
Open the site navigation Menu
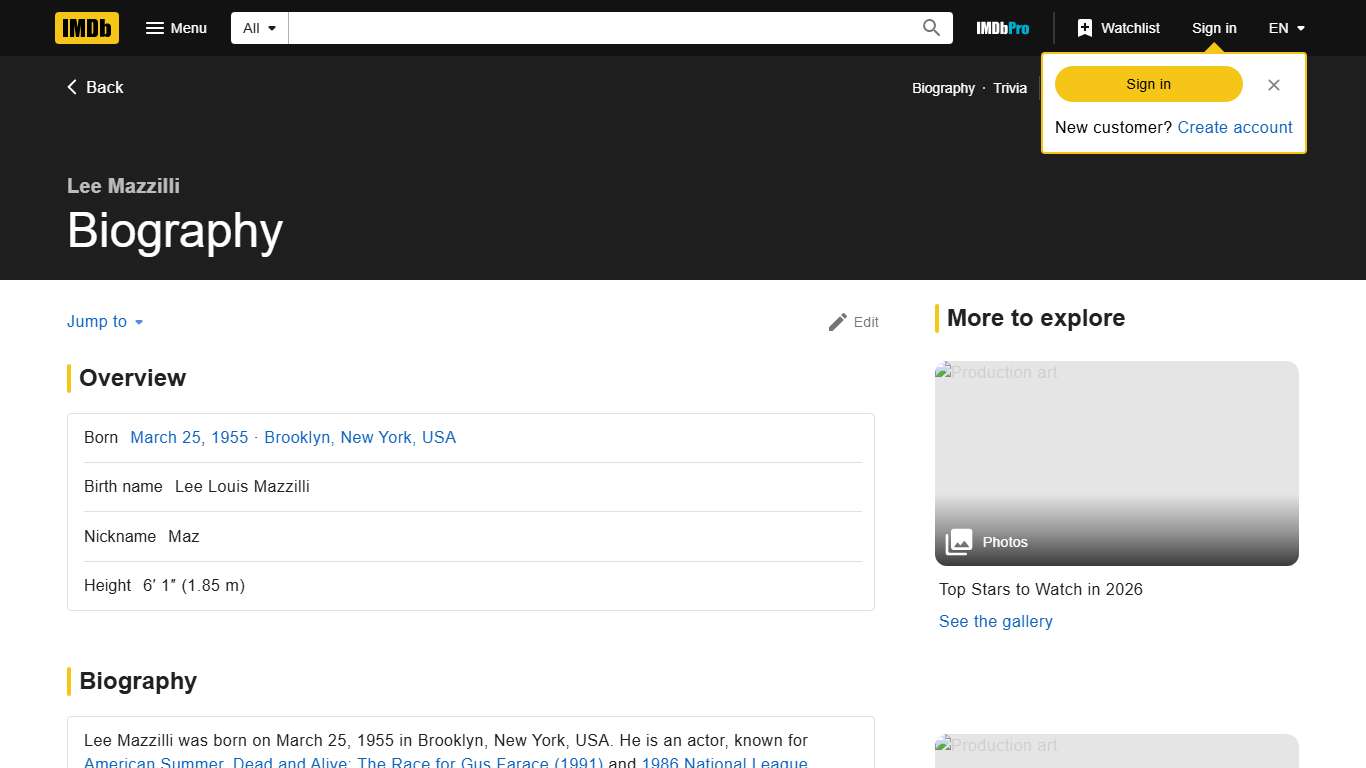176,28
